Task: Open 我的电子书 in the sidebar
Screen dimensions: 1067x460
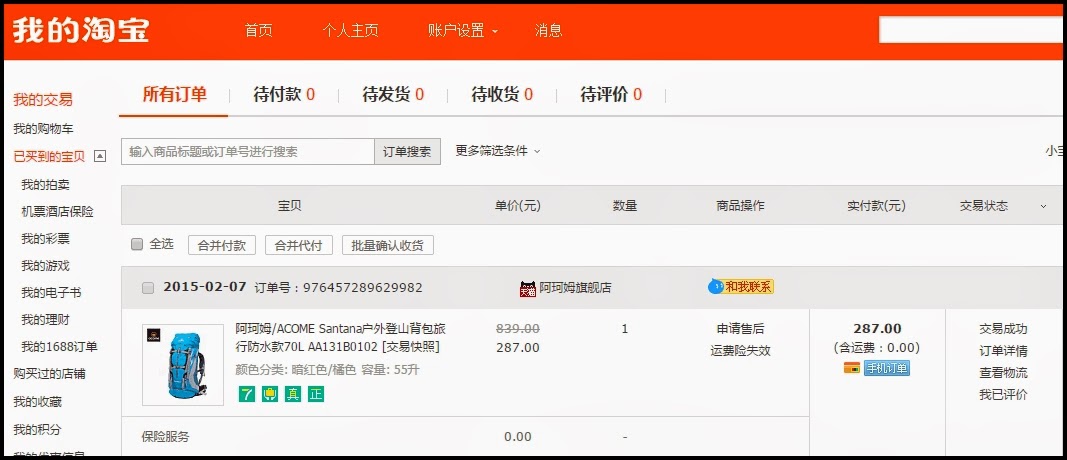Action: 51,293
